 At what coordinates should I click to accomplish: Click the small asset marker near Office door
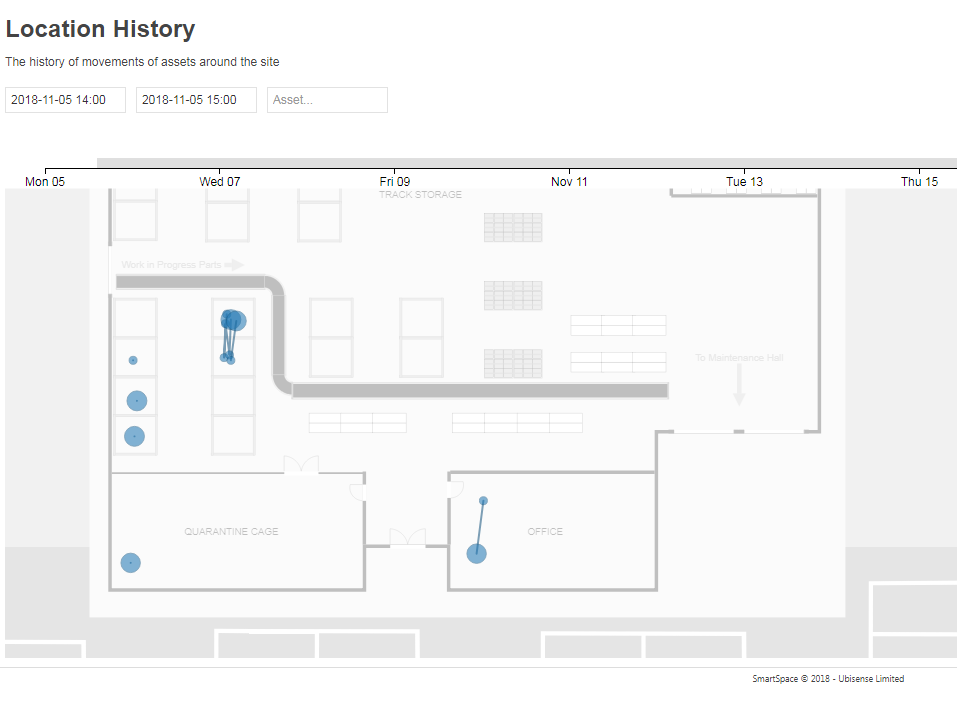[483, 501]
